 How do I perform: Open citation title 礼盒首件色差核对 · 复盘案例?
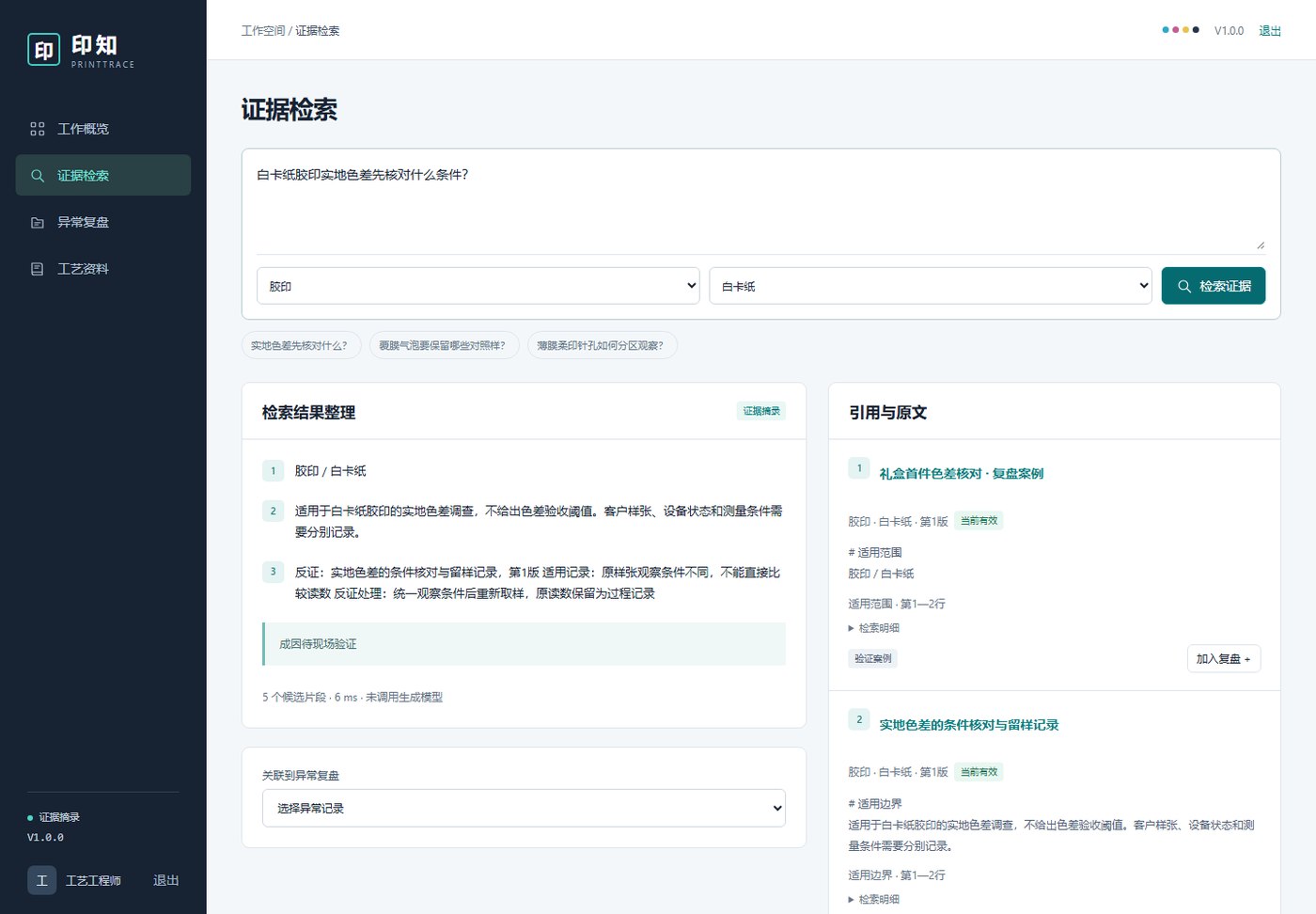tap(962, 474)
